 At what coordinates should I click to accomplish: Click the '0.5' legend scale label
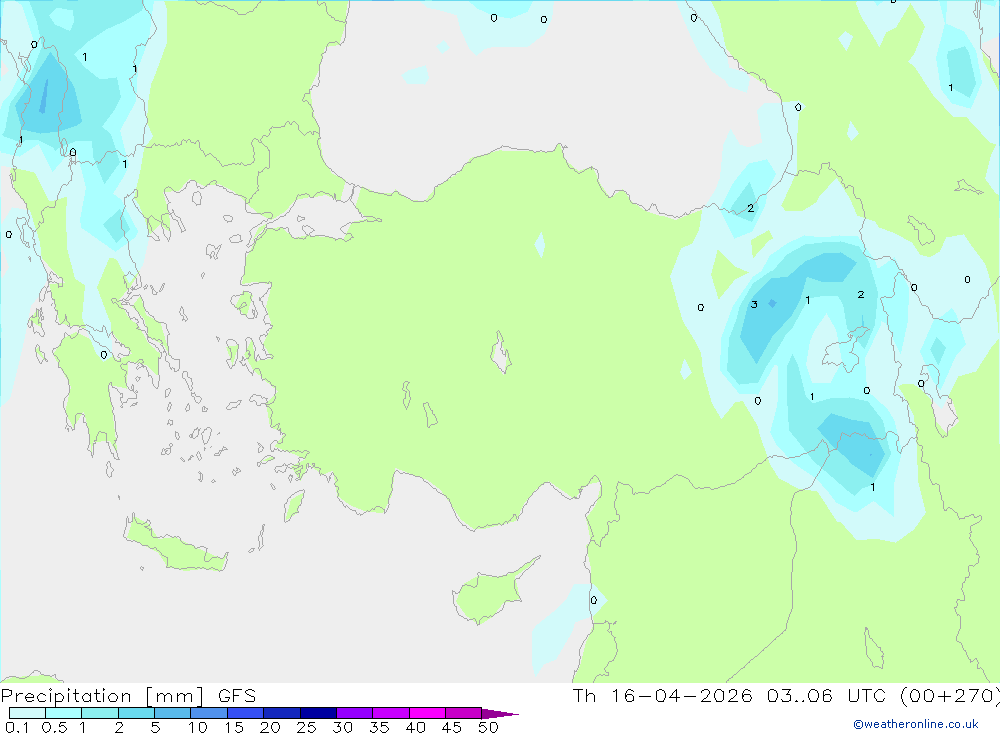pyautogui.click(x=54, y=727)
